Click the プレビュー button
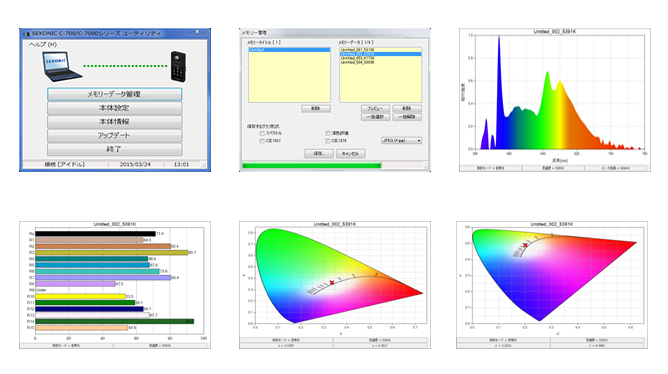668x374 pixels. [x=375, y=109]
